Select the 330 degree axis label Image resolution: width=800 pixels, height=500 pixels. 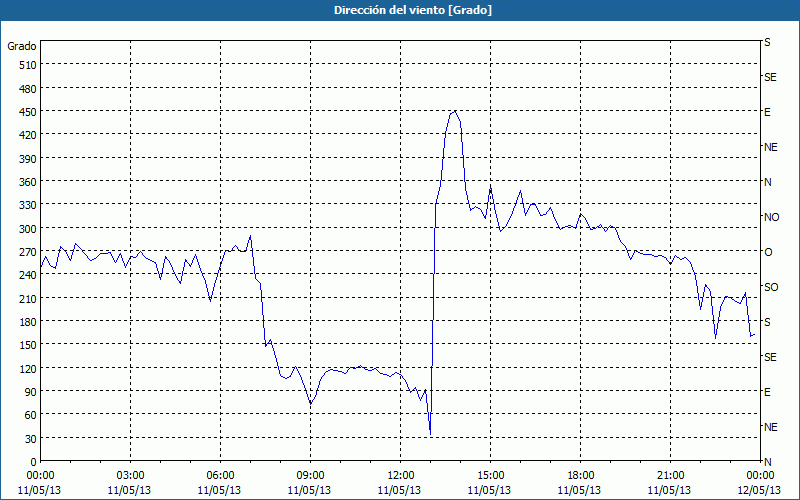click(x=28, y=205)
